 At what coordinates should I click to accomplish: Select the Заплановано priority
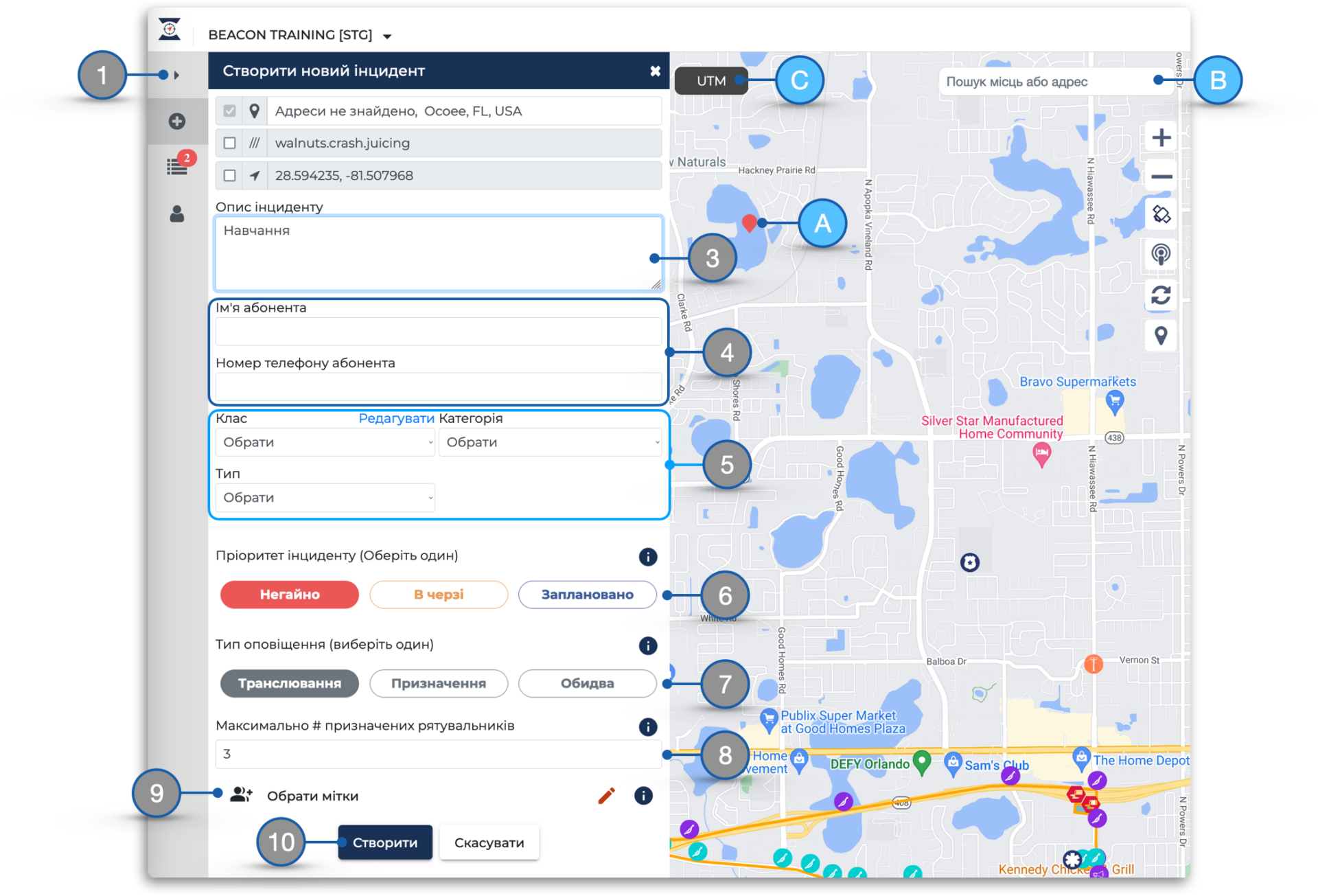[x=588, y=594]
